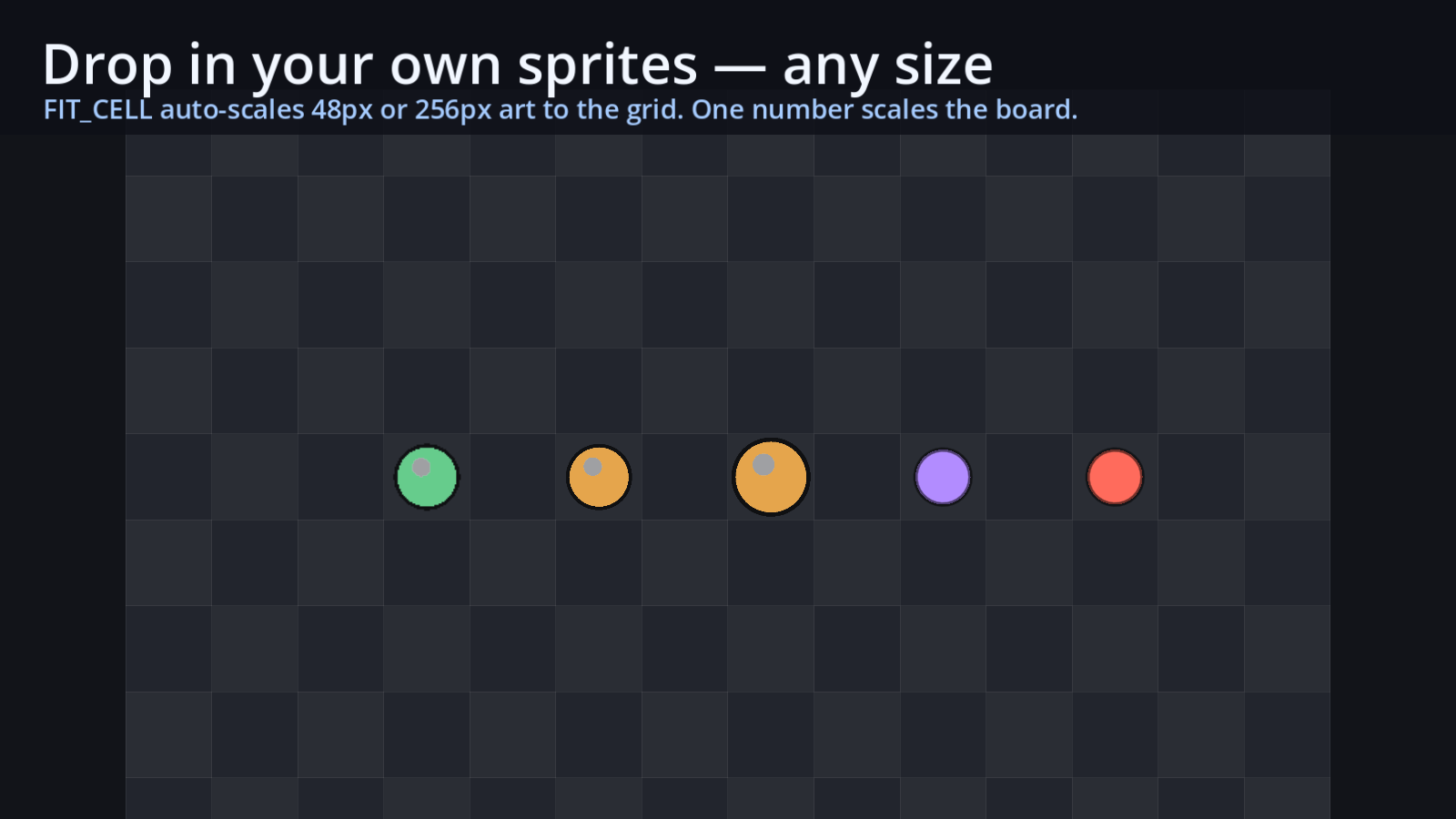1456x819 pixels.
Task: Click grid cell between the two orange balls
Action: coord(685,477)
